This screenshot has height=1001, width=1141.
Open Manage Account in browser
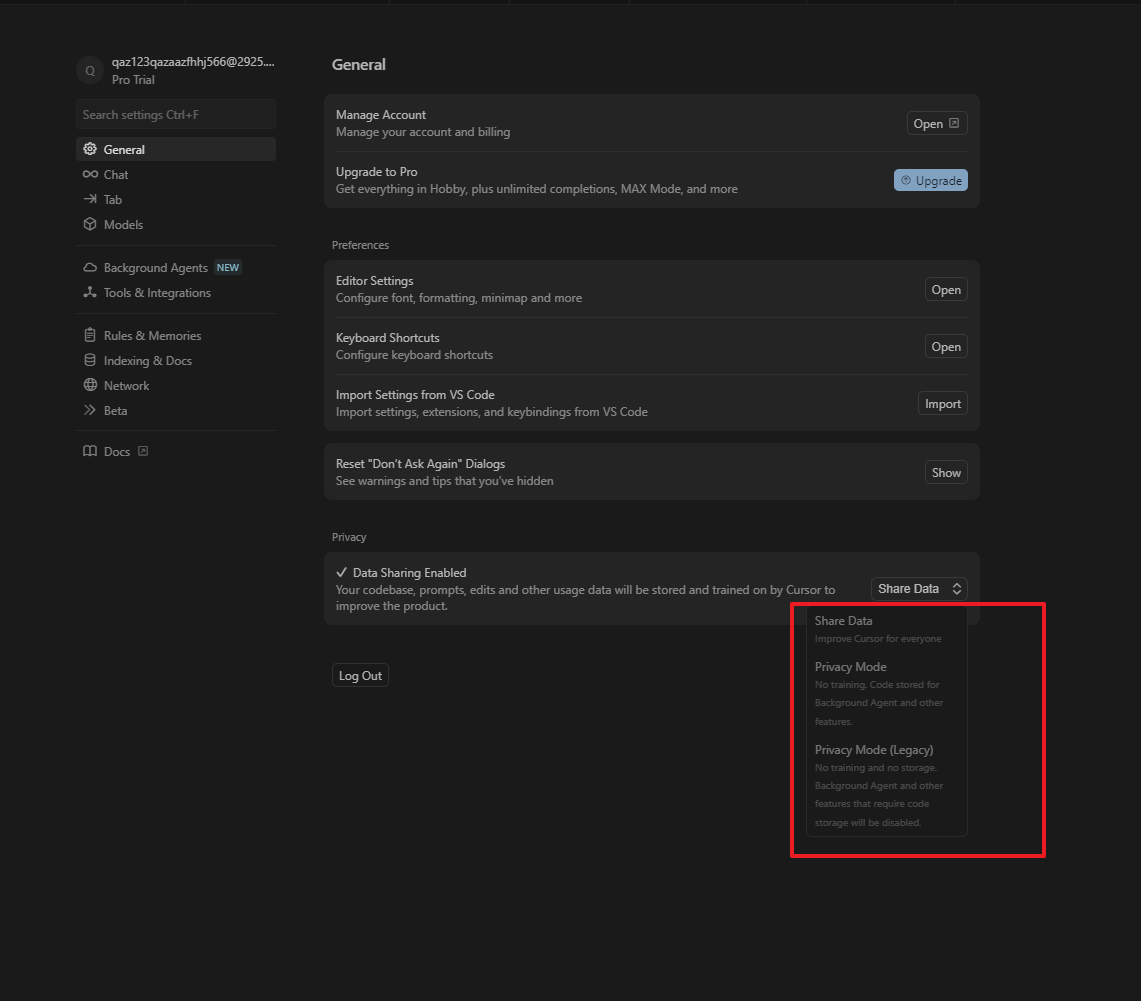tap(937, 123)
